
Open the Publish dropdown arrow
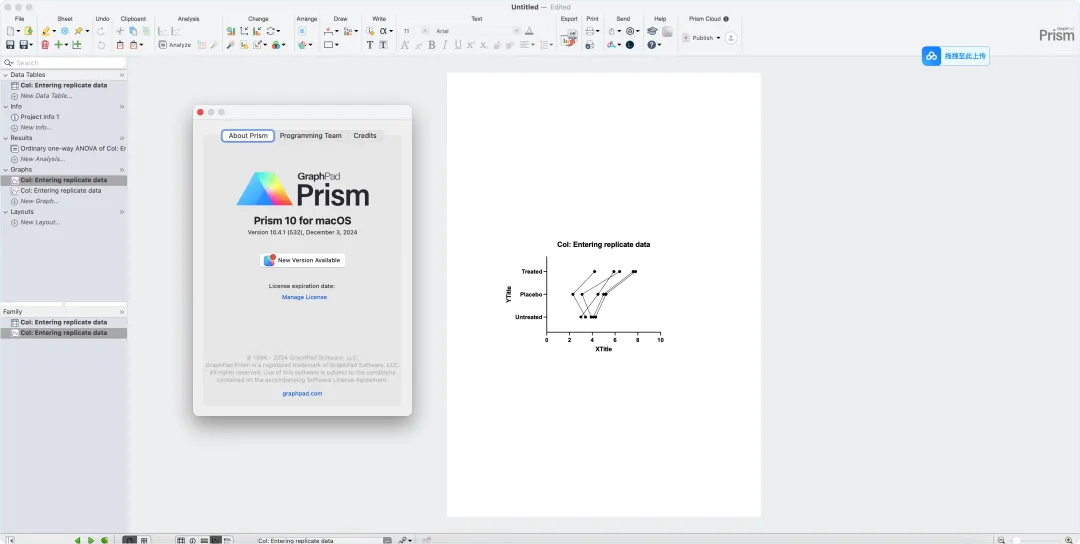(718, 38)
